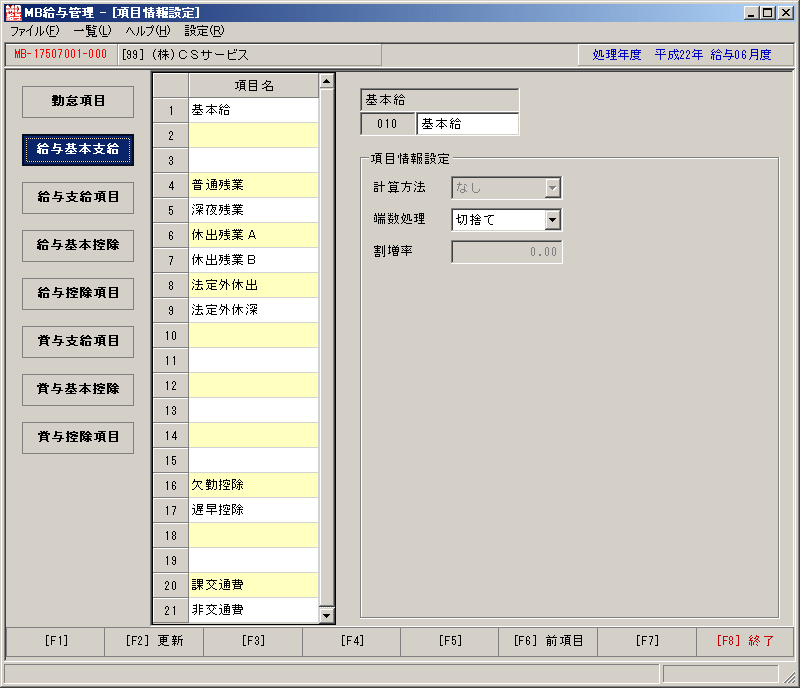Screen dimensions: 800x688
Task: Click the [F8] 終了 function button
Action: point(745,641)
